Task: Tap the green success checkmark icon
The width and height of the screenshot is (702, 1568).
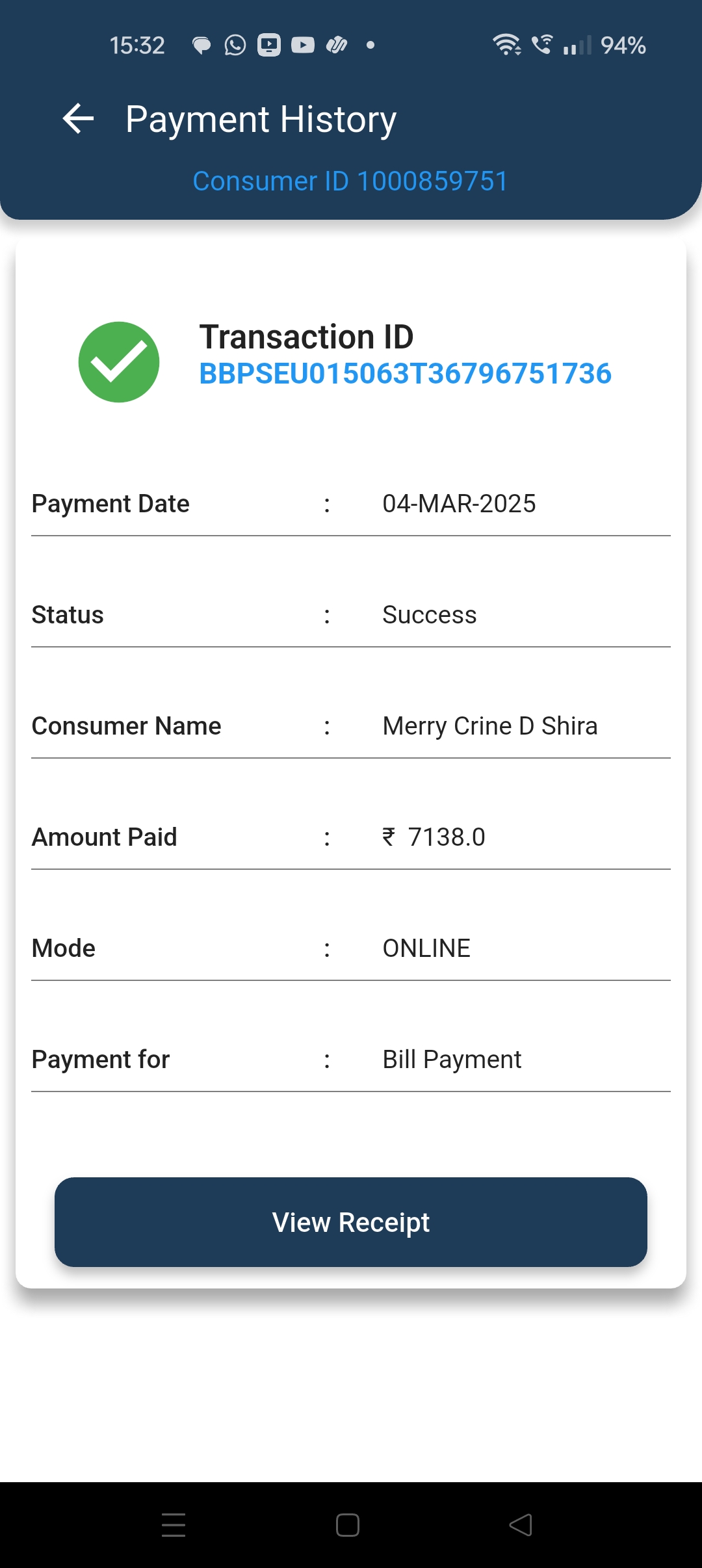Action: click(119, 362)
